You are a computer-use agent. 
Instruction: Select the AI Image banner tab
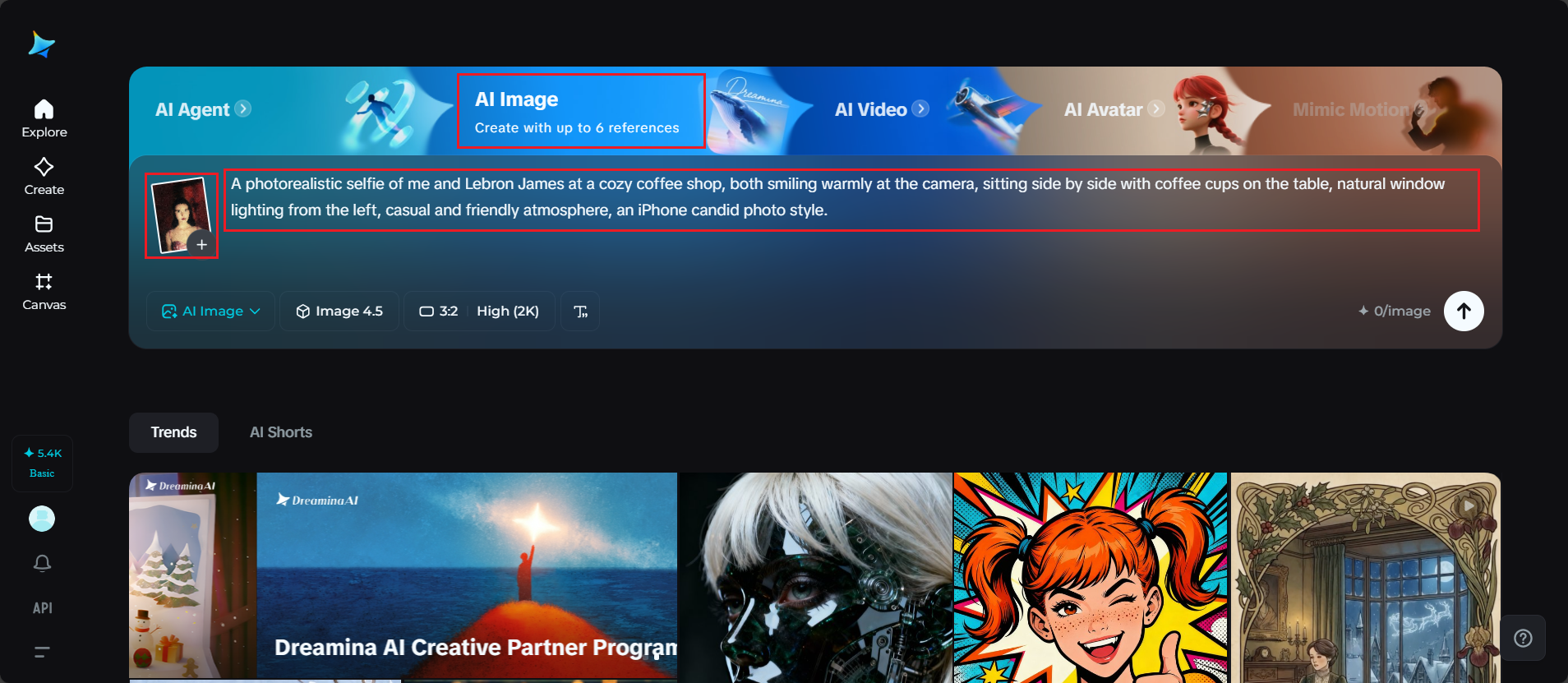(581, 111)
